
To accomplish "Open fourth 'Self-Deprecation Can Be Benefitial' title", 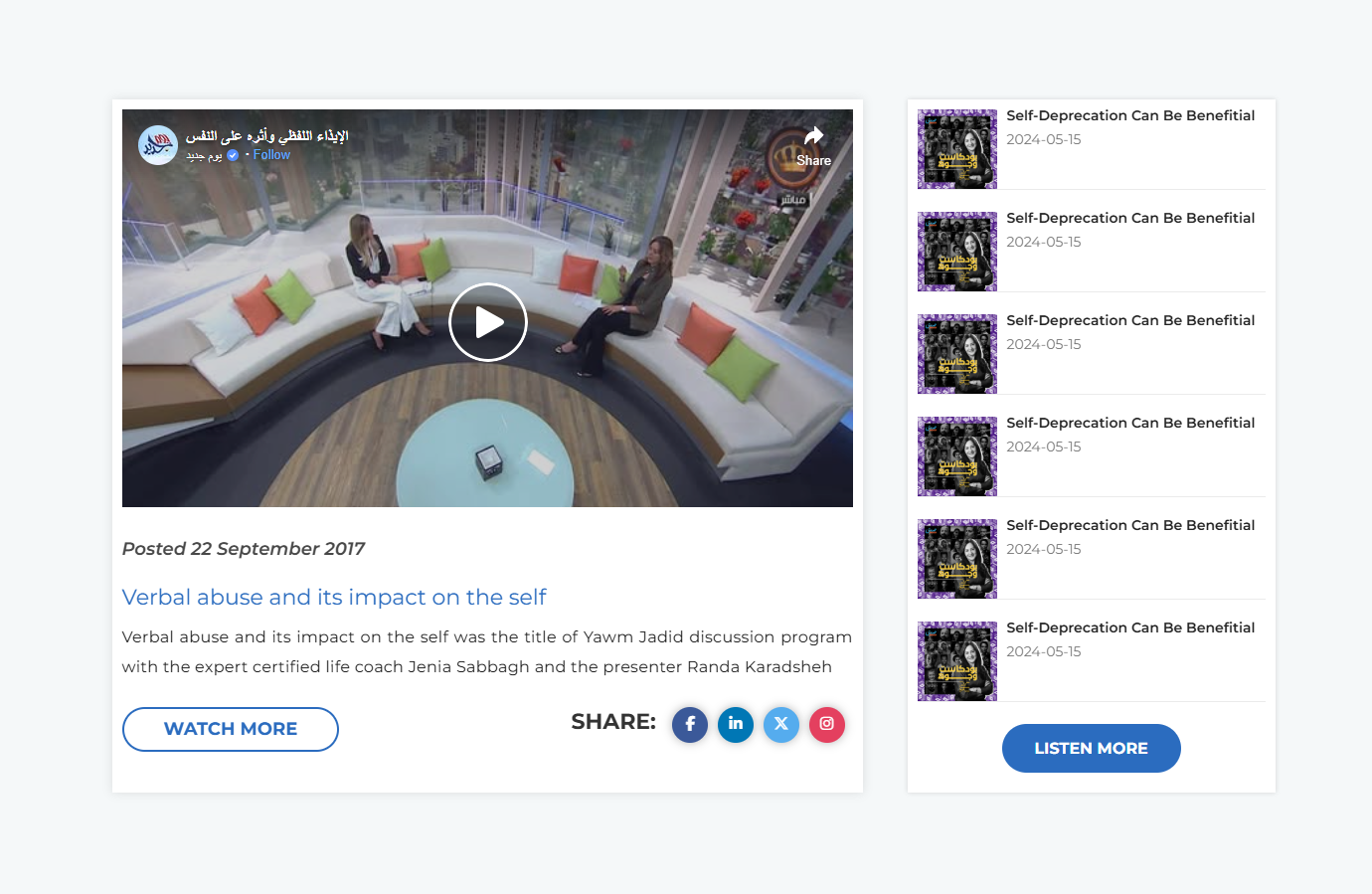I will tap(1130, 423).
